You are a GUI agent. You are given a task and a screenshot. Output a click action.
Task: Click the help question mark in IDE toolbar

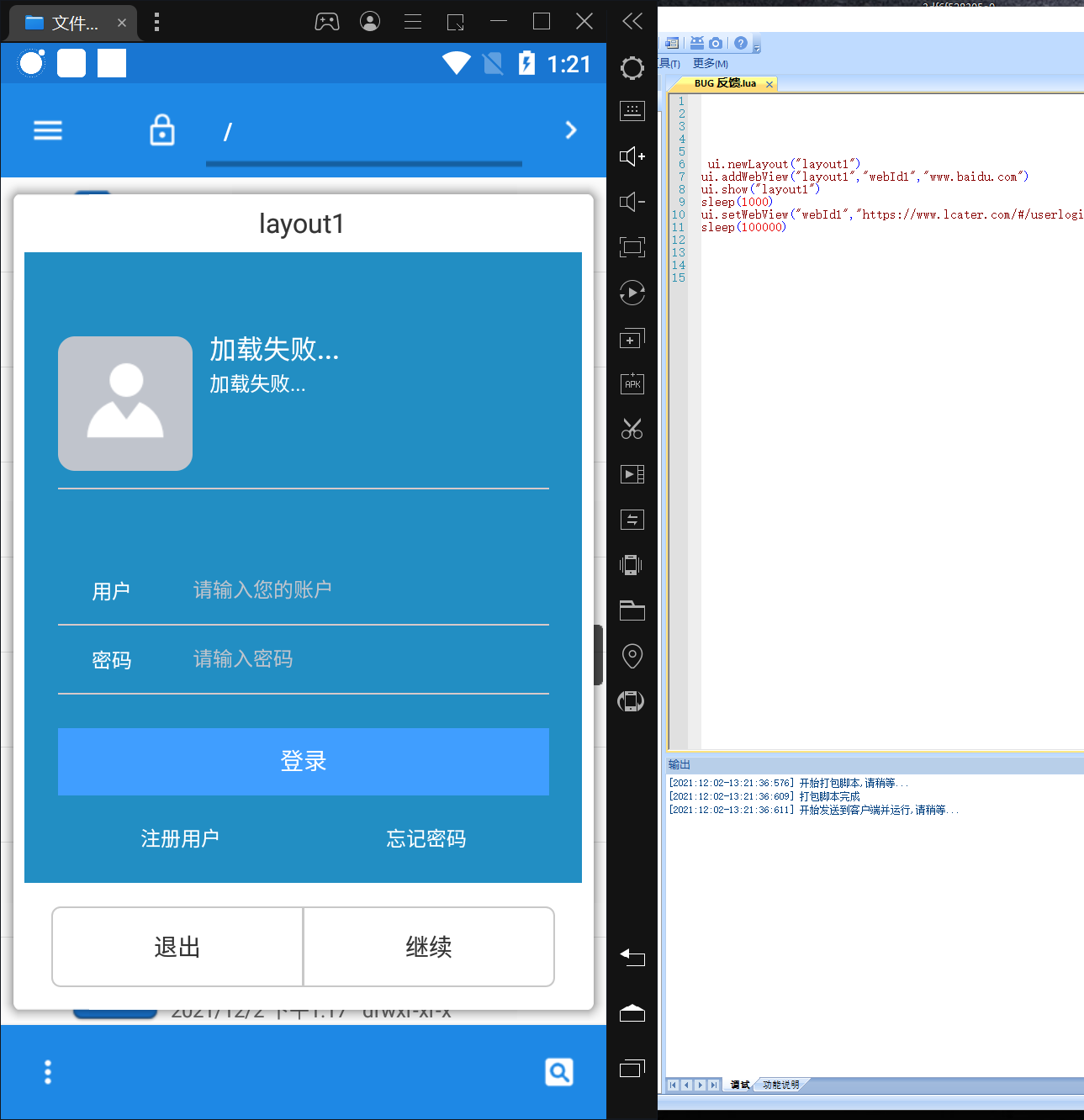[740, 43]
